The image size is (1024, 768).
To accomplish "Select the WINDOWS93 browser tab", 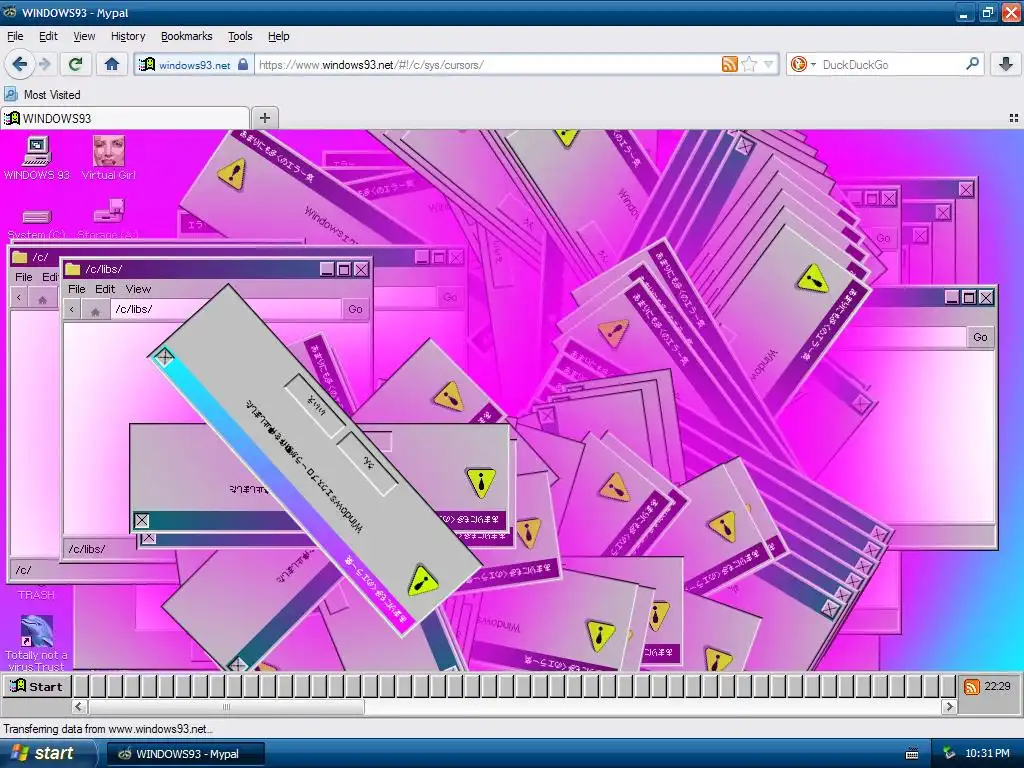I will coord(124,118).
